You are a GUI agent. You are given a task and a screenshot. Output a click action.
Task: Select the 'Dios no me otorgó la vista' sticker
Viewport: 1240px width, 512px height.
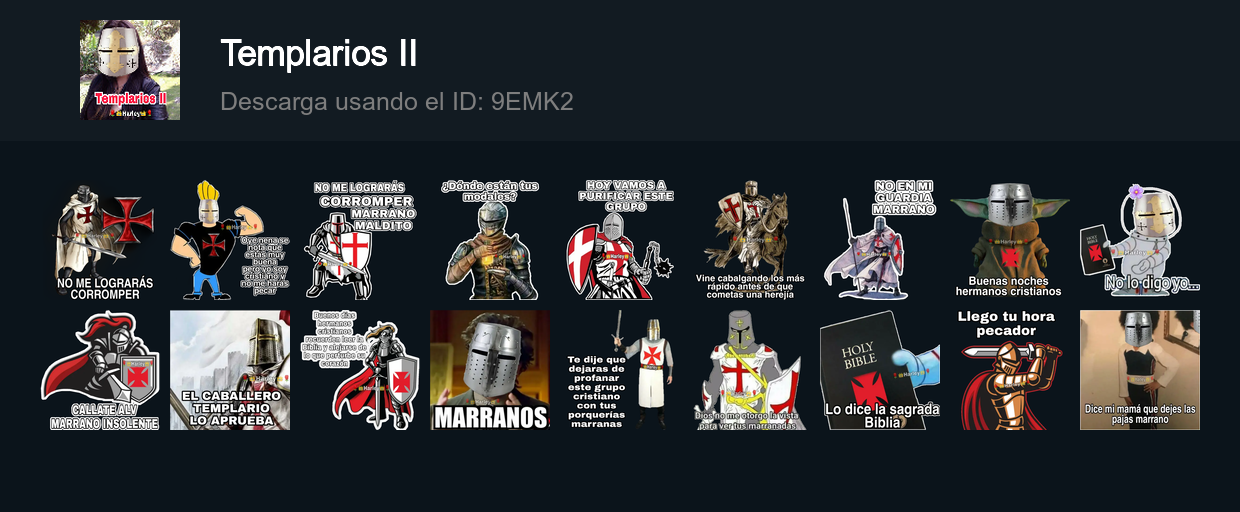750,370
